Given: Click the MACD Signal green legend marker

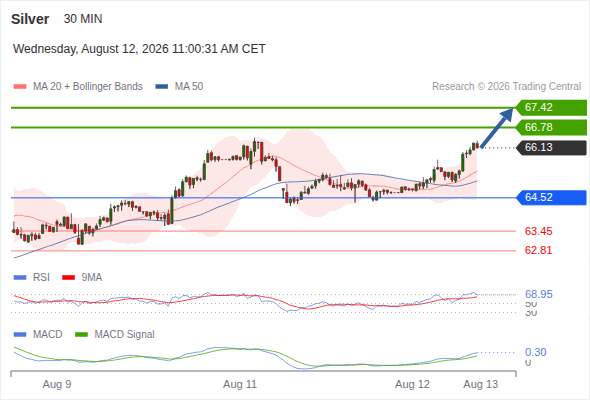Looking at the screenshot, I should click(81, 335).
